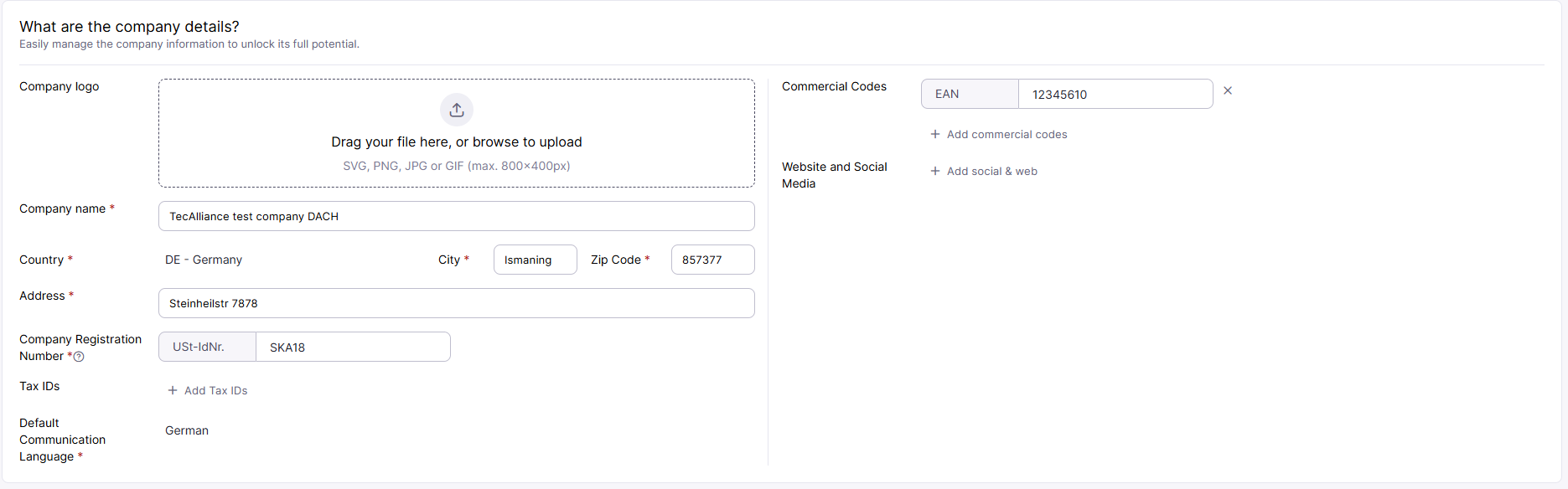
Task: Click the "Add Tax IDs" link text
Action: (215, 390)
